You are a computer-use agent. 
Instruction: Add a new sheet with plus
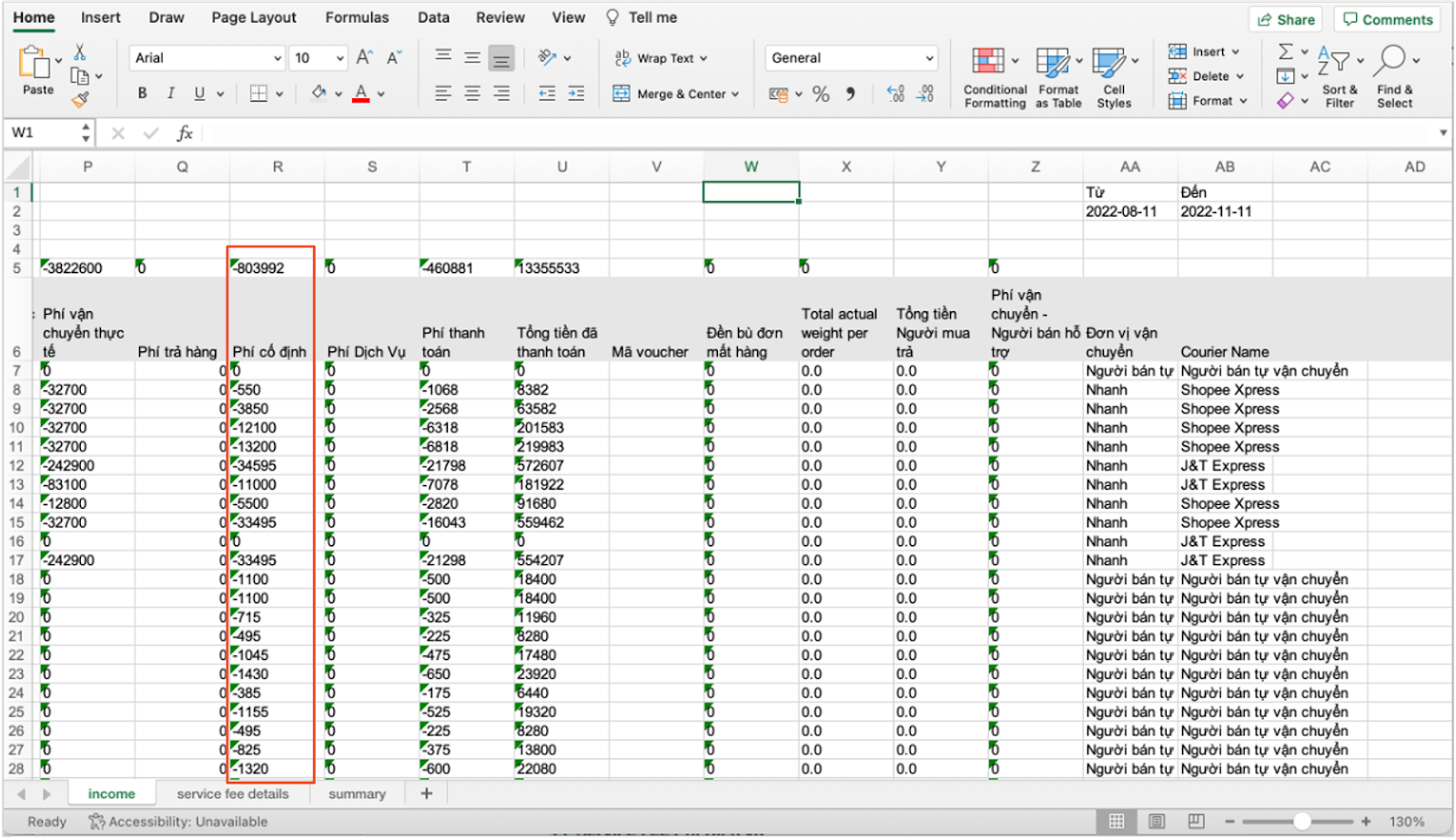pyautogui.click(x=426, y=794)
